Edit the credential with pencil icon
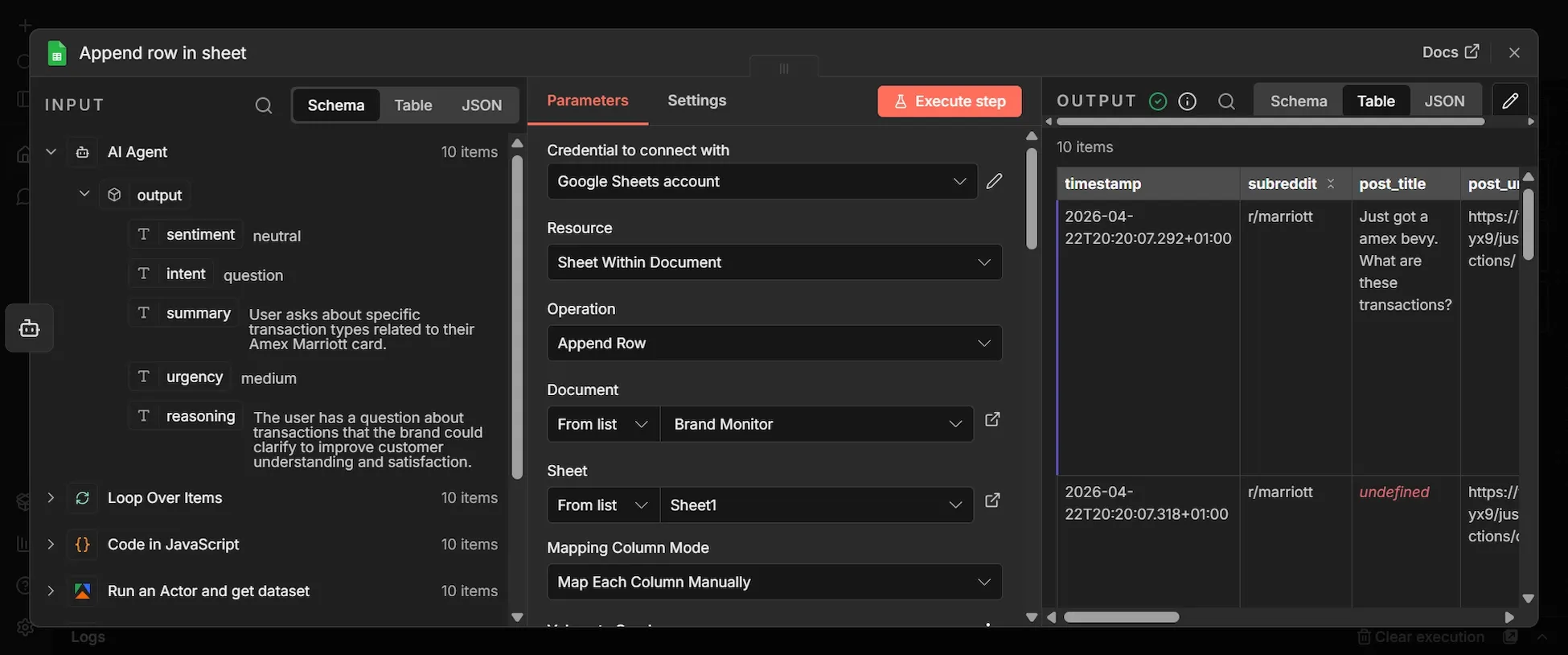The height and width of the screenshot is (655, 1568). click(995, 181)
